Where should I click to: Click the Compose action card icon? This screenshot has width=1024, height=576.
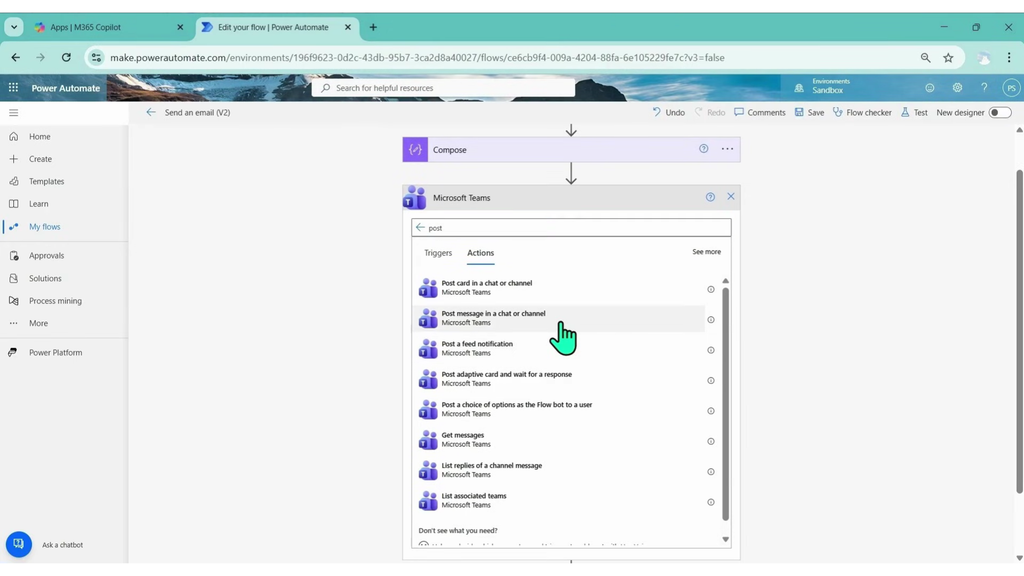[415, 150]
